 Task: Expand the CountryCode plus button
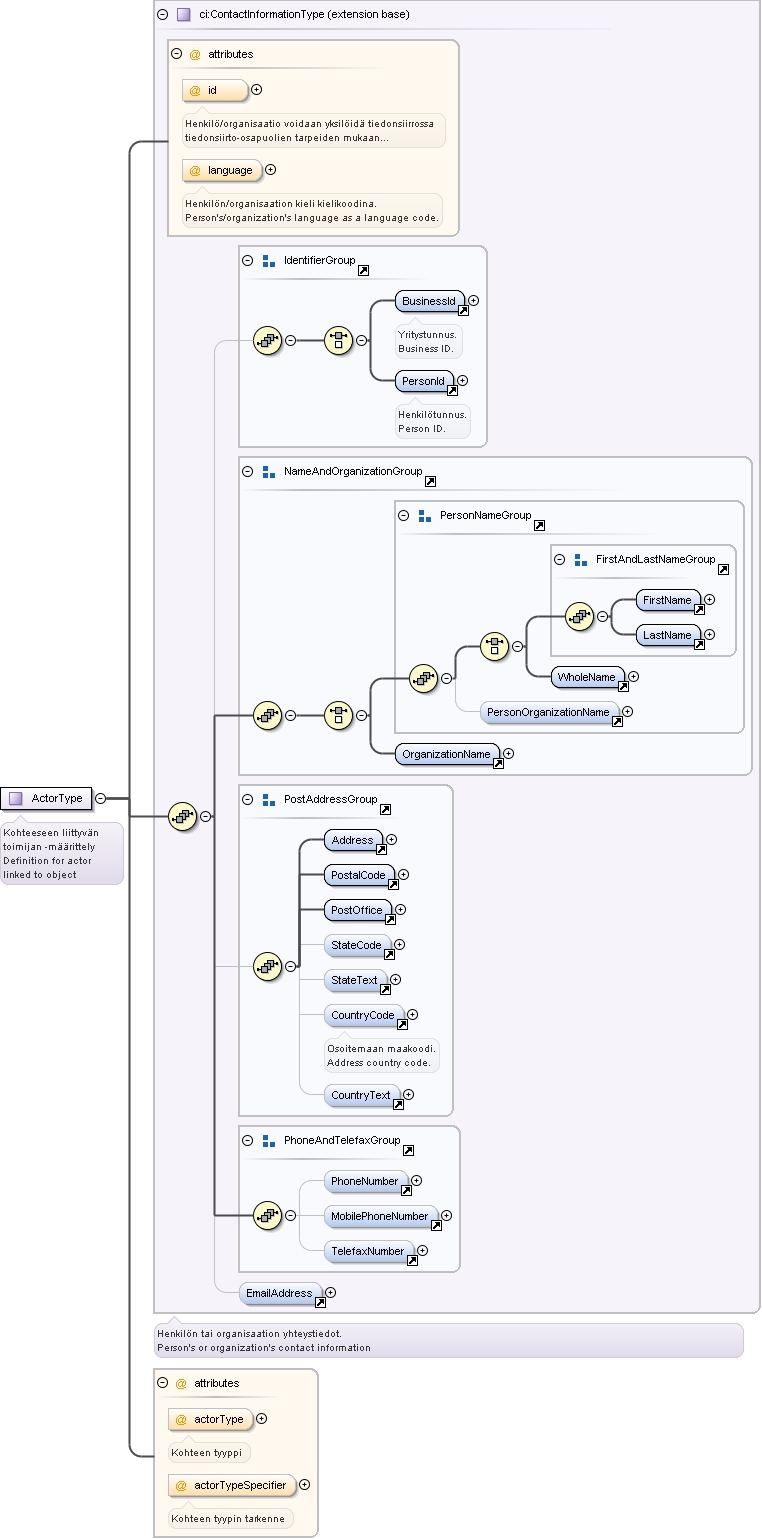[411, 1015]
